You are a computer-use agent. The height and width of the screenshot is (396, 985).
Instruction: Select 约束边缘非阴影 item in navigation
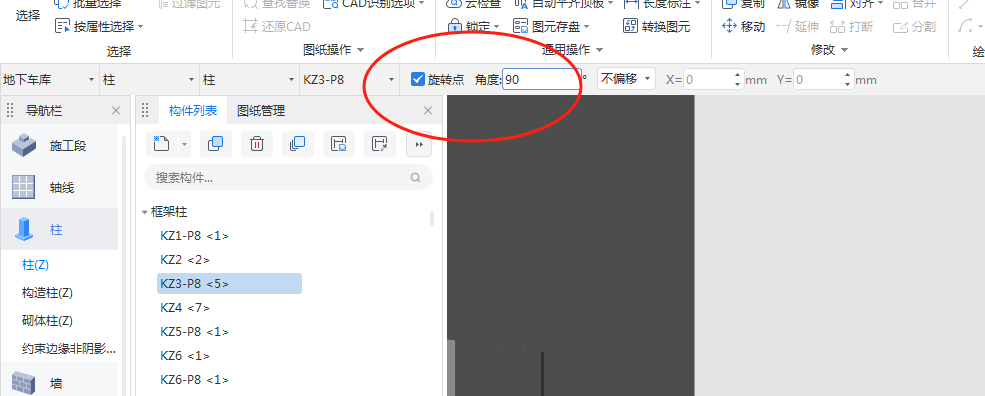pyautogui.click(x=68, y=348)
